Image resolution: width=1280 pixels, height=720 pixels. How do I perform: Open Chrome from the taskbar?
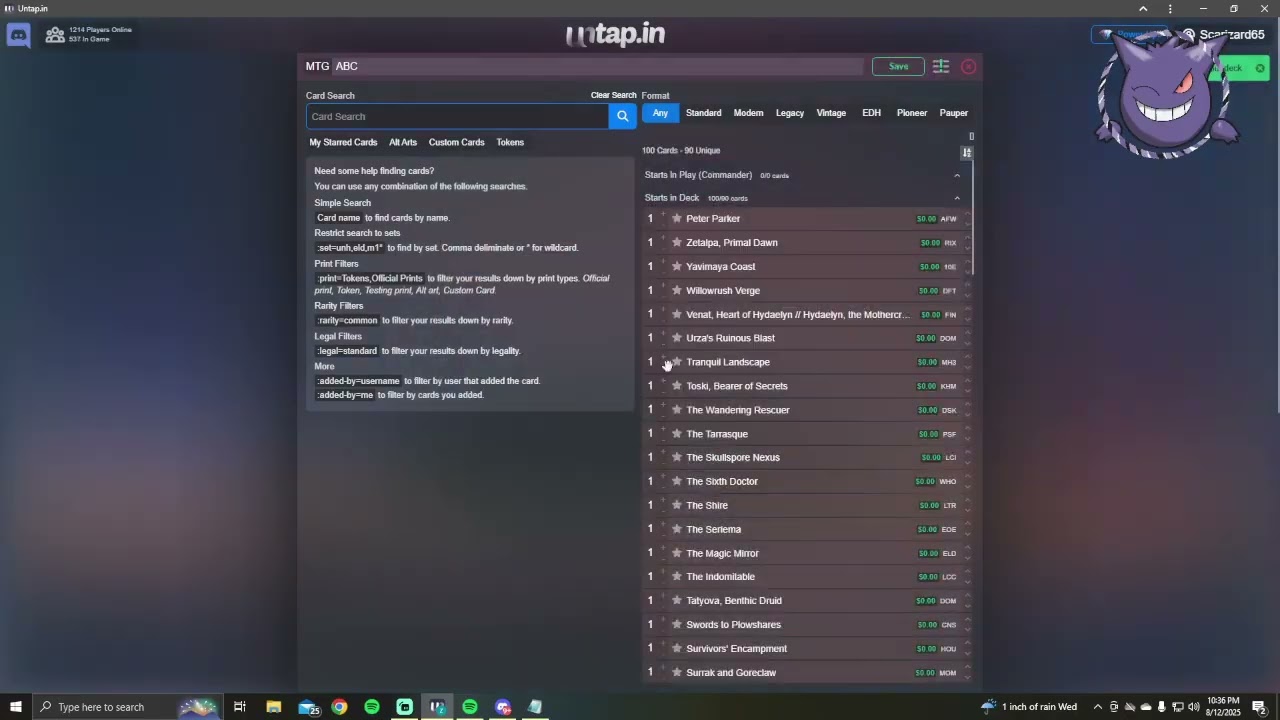tap(339, 707)
